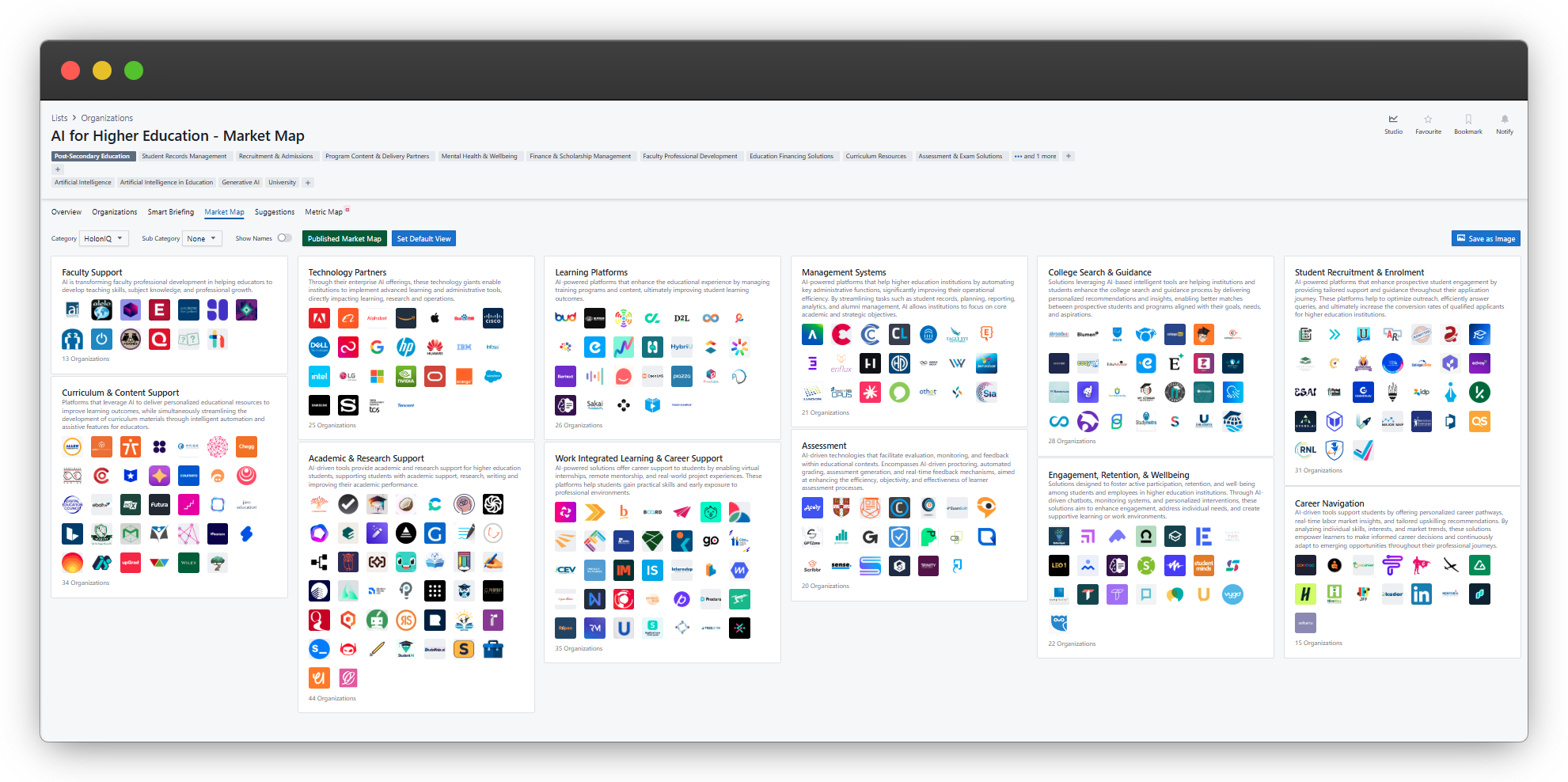Viewport: 1568px width, 782px height.
Task: Select the Intel logo tile
Action: [x=319, y=376]
